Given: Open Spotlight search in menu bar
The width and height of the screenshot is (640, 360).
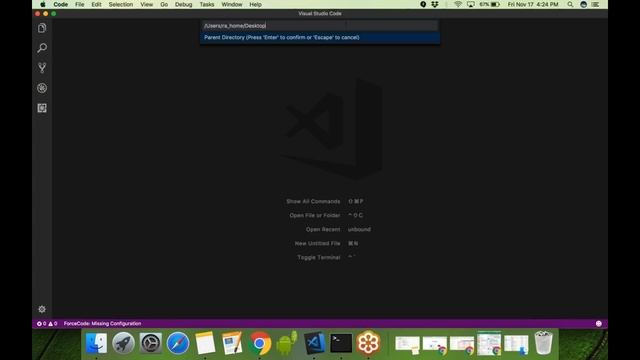Looking at the screenshot, I should click(570, 4).
